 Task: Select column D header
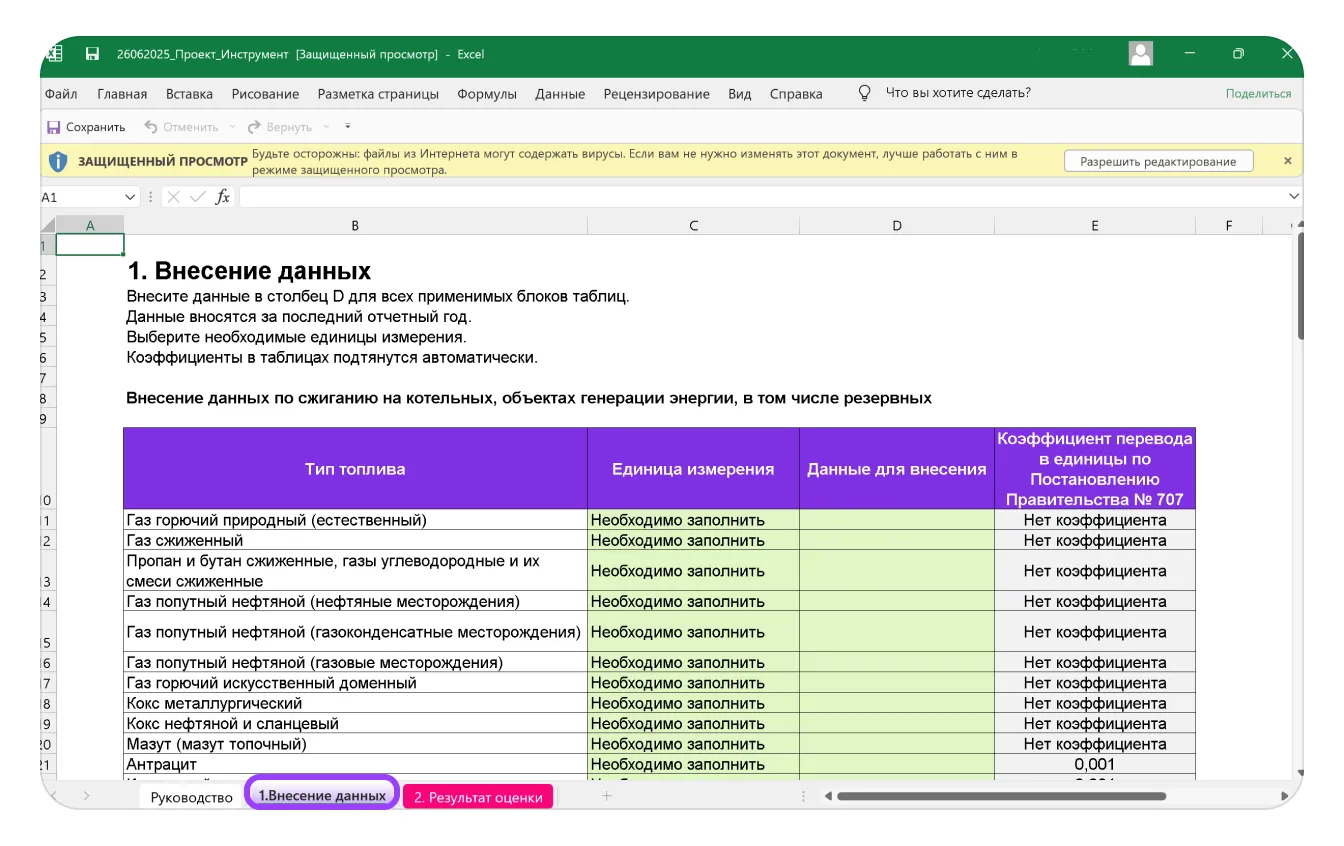[897, 226]
